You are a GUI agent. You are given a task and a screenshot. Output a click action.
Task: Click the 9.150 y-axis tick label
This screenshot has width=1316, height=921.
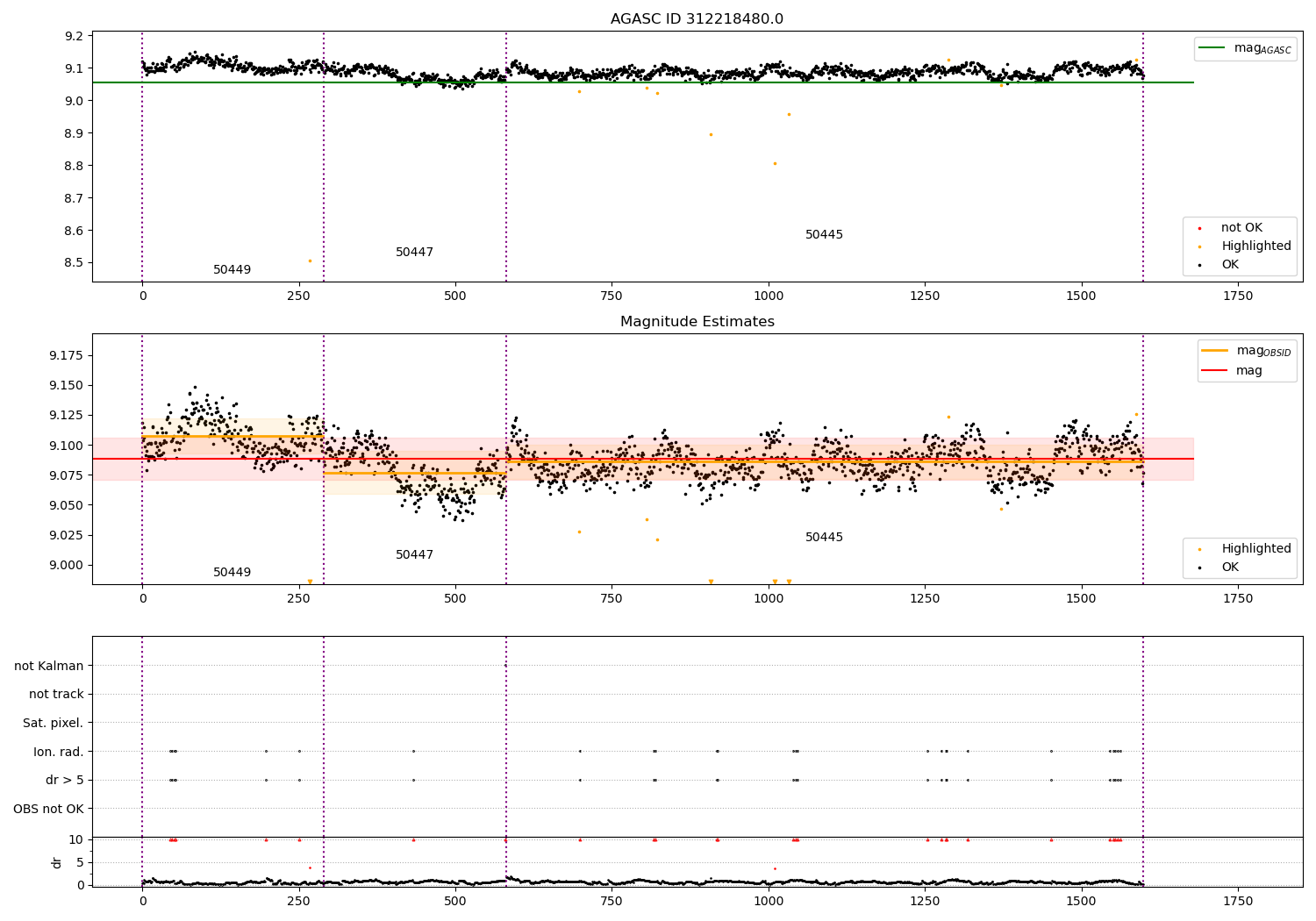click(x=68, y=386)
